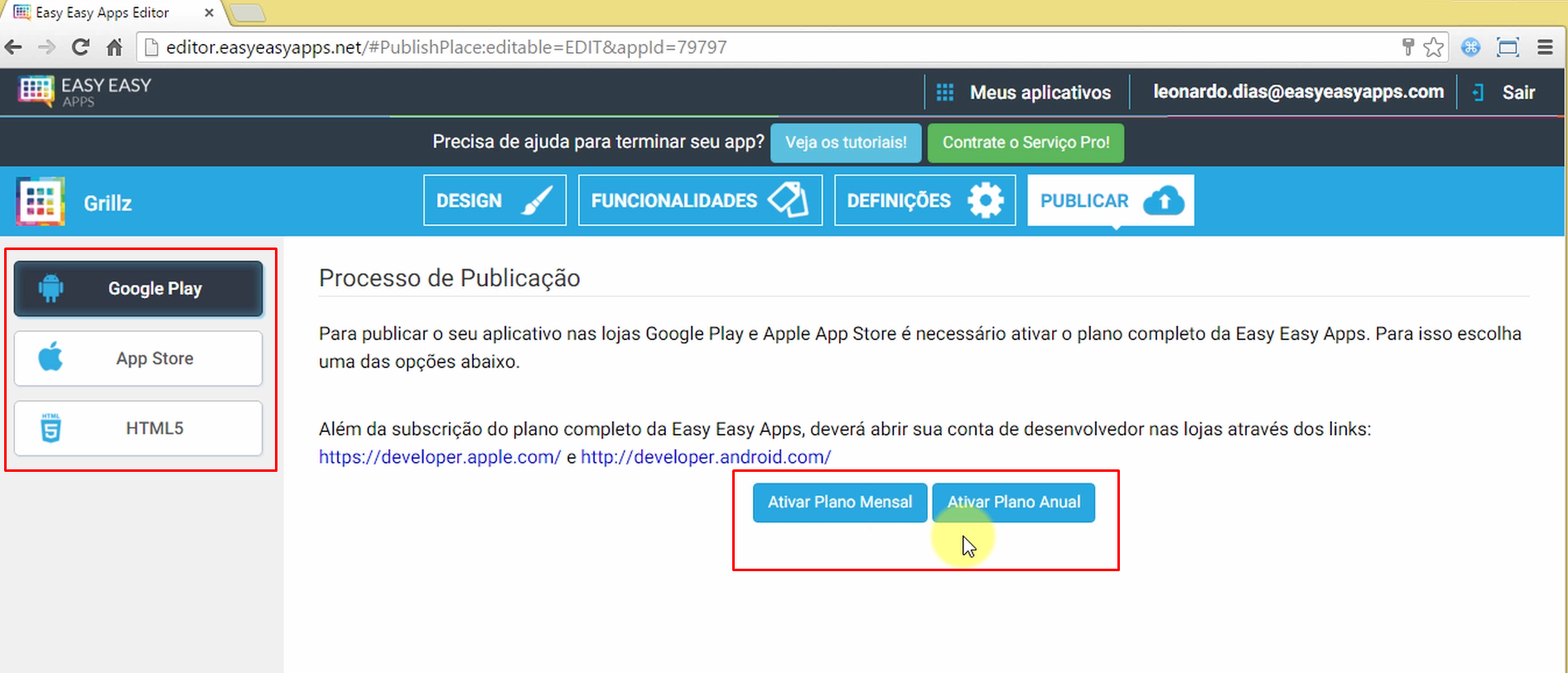Click the Definições gear icon
Image resolution: width=1568 pixels, height=673 pixels.
coord(986,200)
